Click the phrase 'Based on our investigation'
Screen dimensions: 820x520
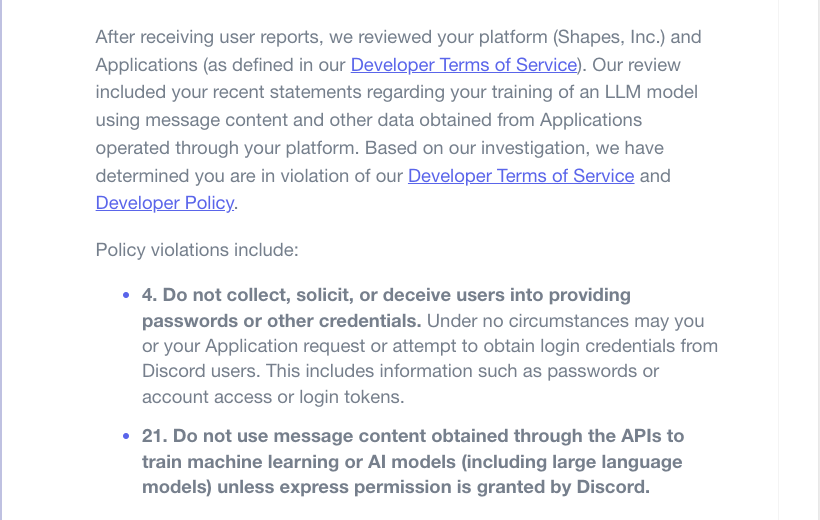pyautogui.click(x=467, y=148)
